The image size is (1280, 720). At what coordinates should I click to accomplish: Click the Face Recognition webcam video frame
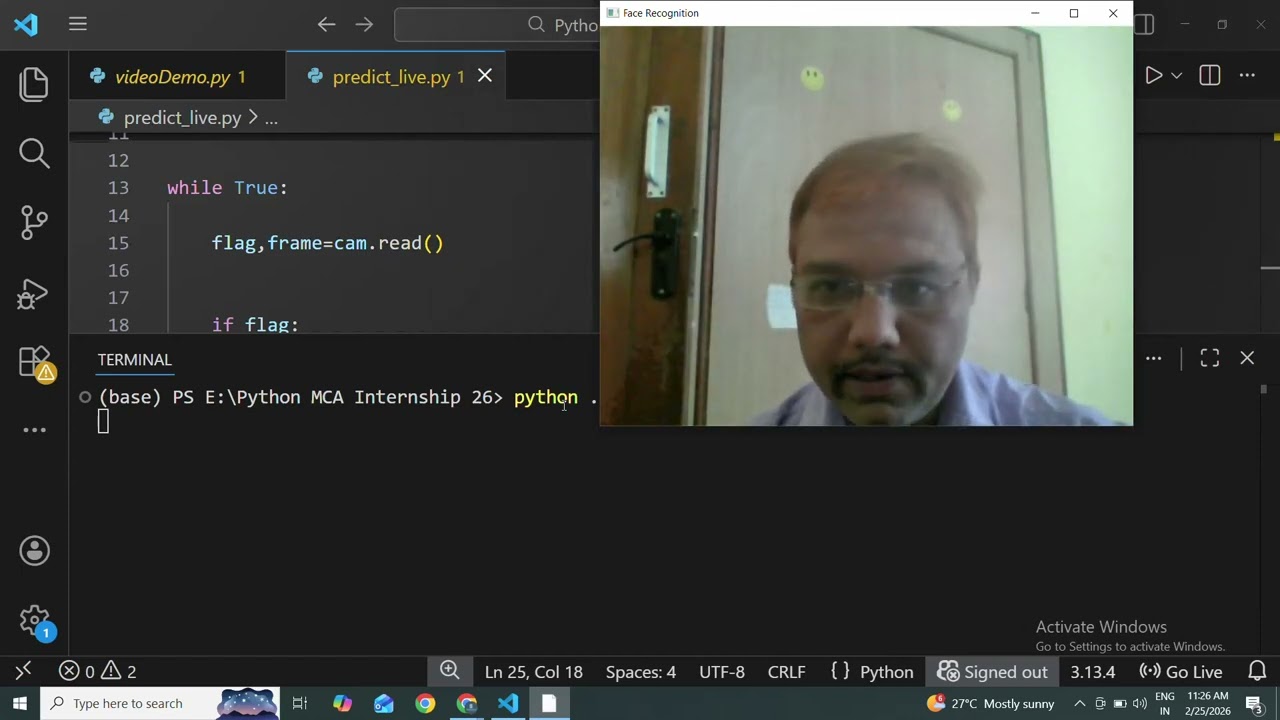(x=866, y=226)
